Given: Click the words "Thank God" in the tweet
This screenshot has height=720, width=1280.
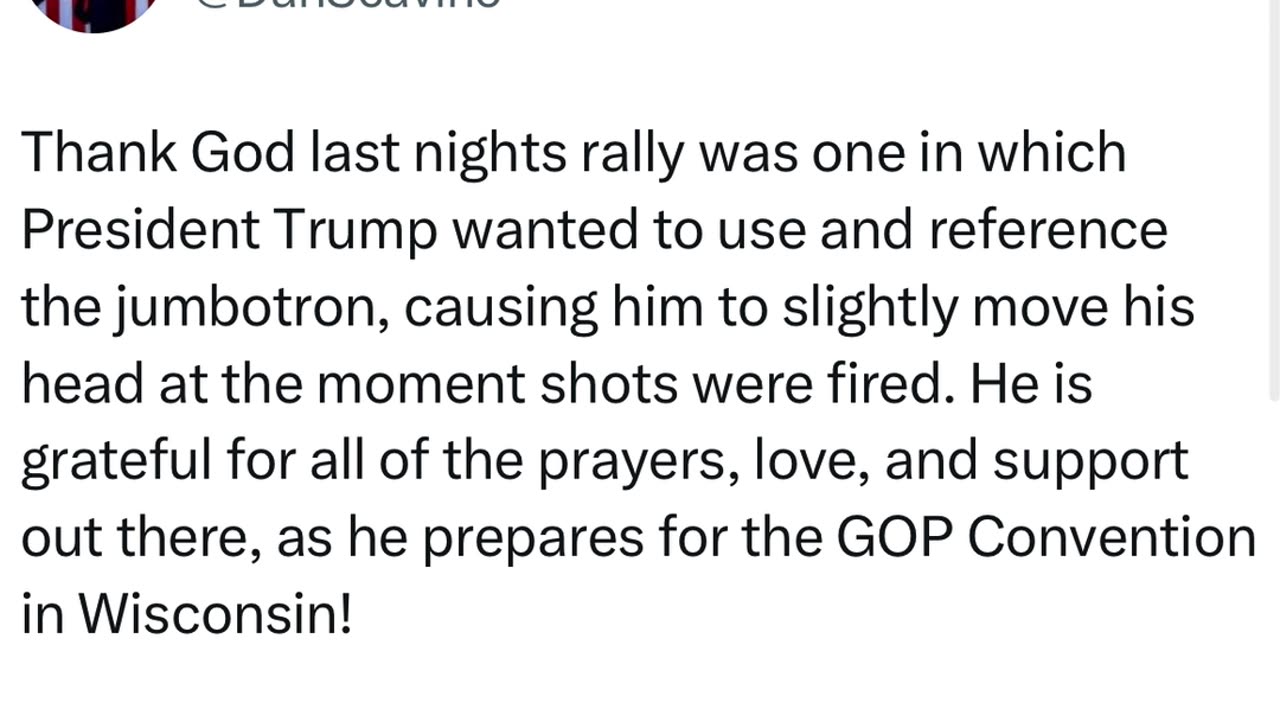Looking at the screenshot, I should [x=158, y=153].
